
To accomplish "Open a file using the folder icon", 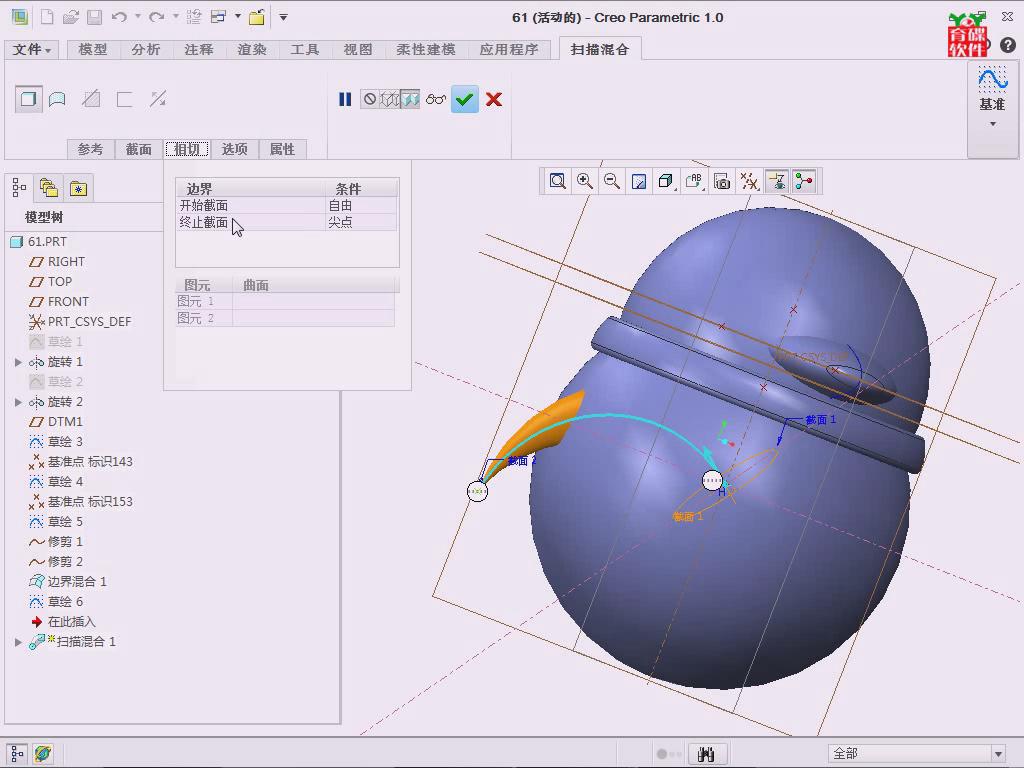I will click(71, 18).
